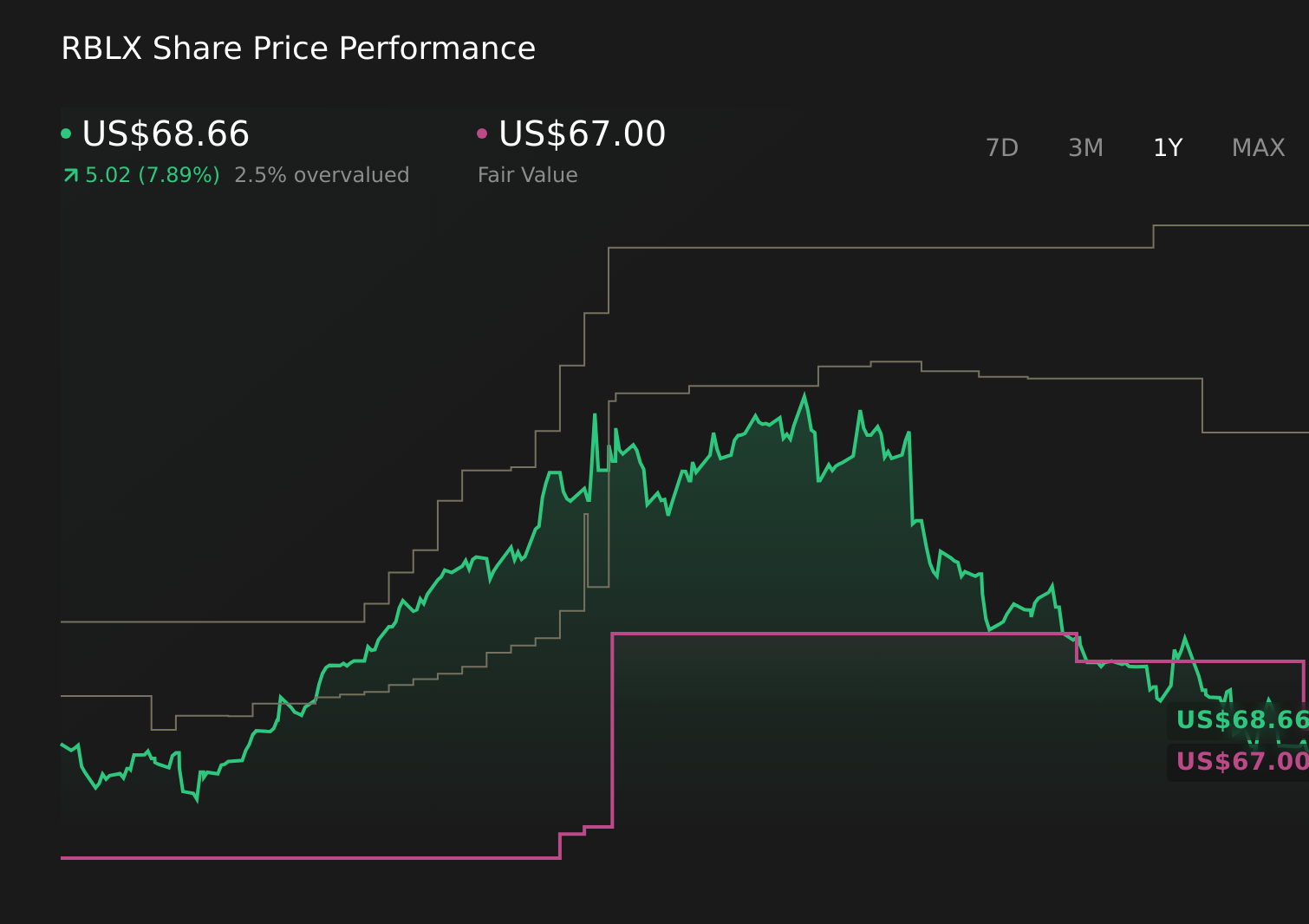Click the green price line at its peak
The width and height of the screenshot is (1309, 924).
click(805, 394)
